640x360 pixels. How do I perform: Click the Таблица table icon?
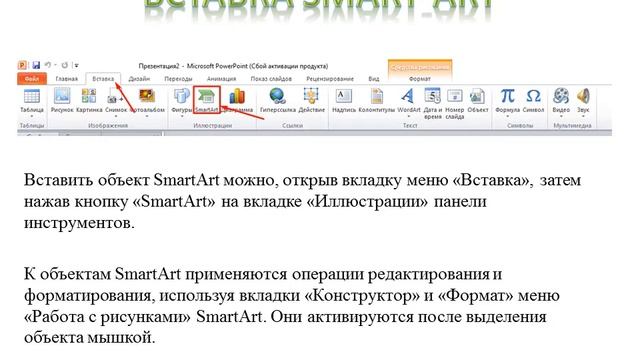[31, 96]
